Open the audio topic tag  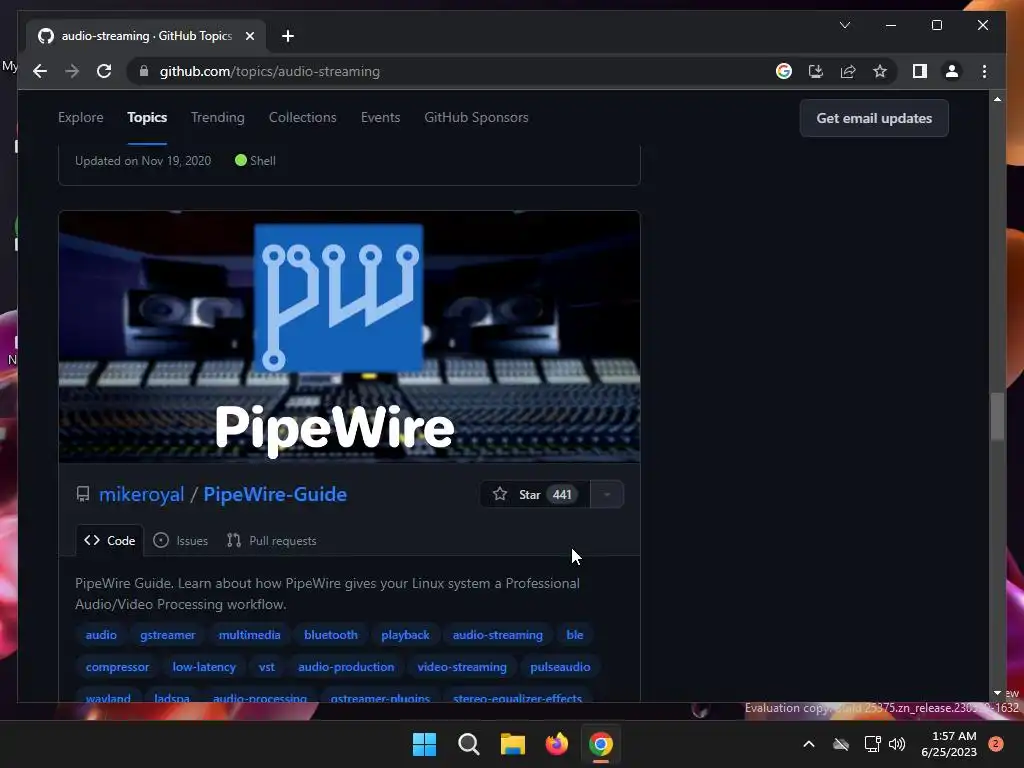point(101,635)
